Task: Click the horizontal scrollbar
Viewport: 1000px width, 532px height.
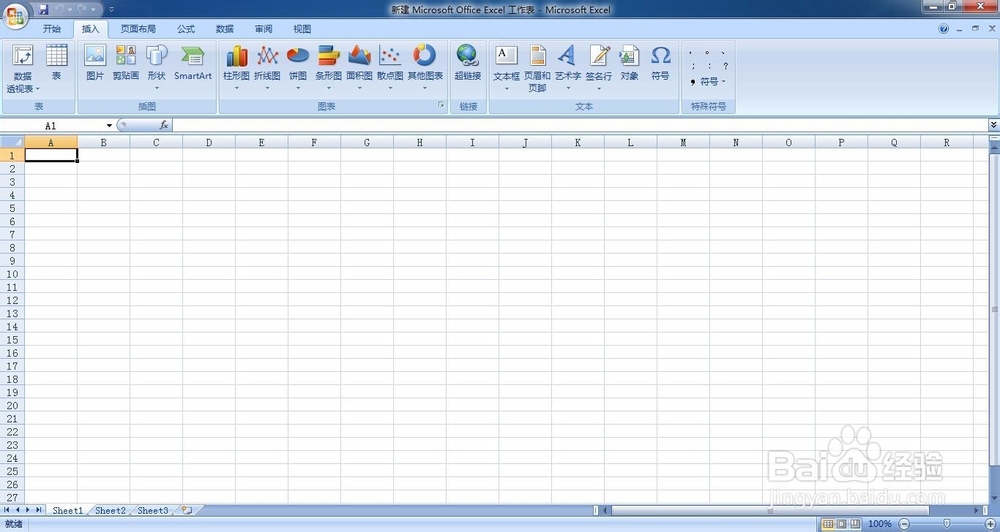Action: (x=769, y=510)
